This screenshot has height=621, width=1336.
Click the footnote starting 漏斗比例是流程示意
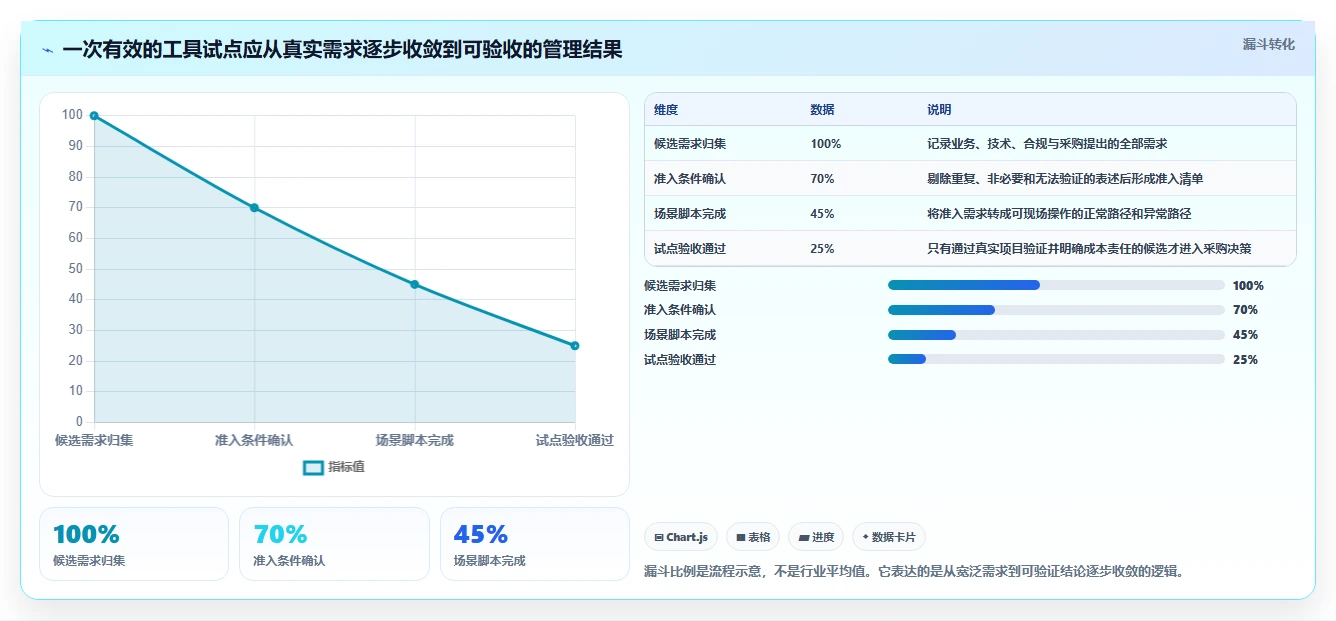(914, 572)
